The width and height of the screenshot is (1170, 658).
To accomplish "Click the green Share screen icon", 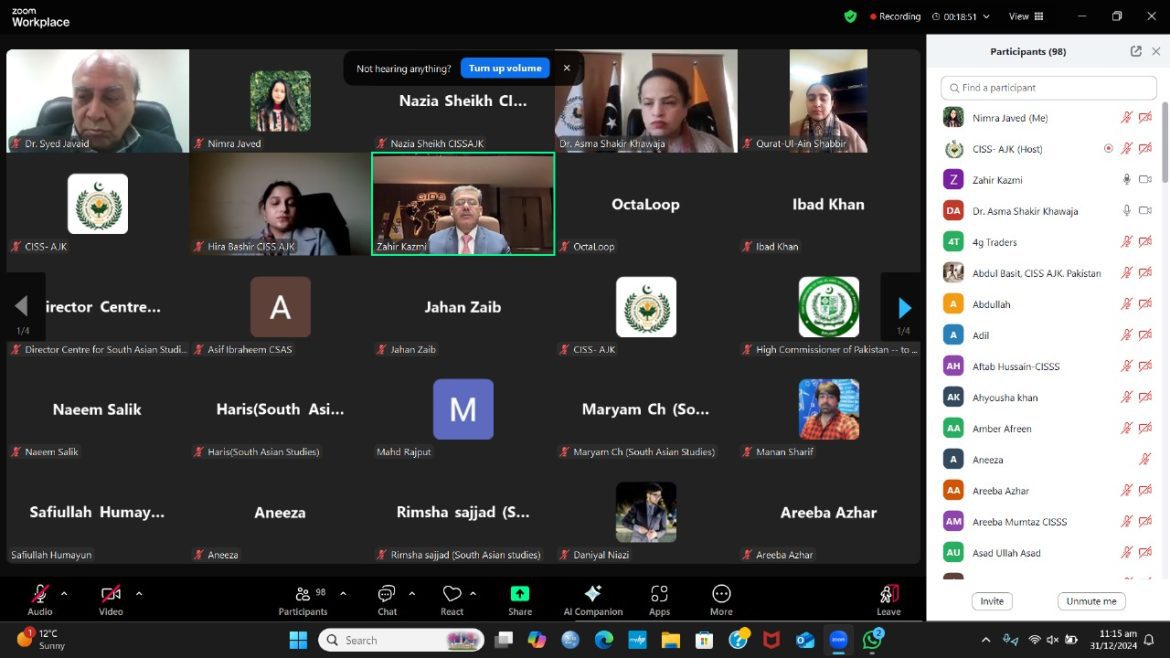I will point(520,594).
